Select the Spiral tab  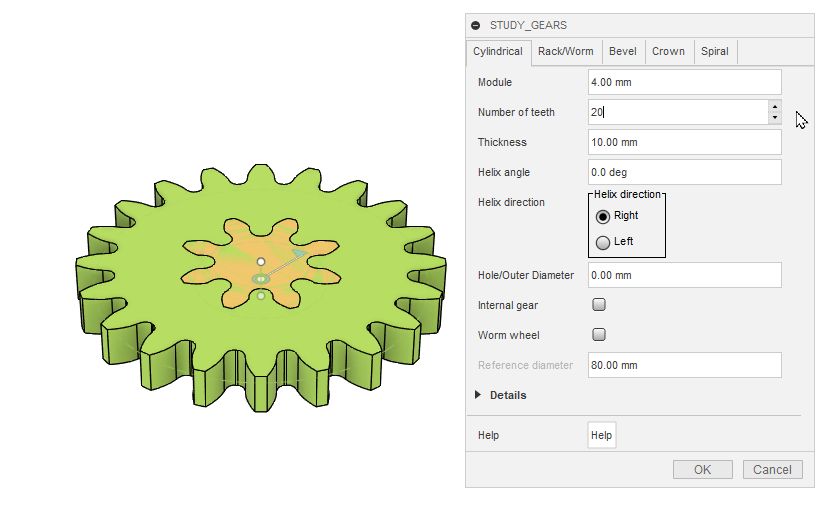click(715, 51)
